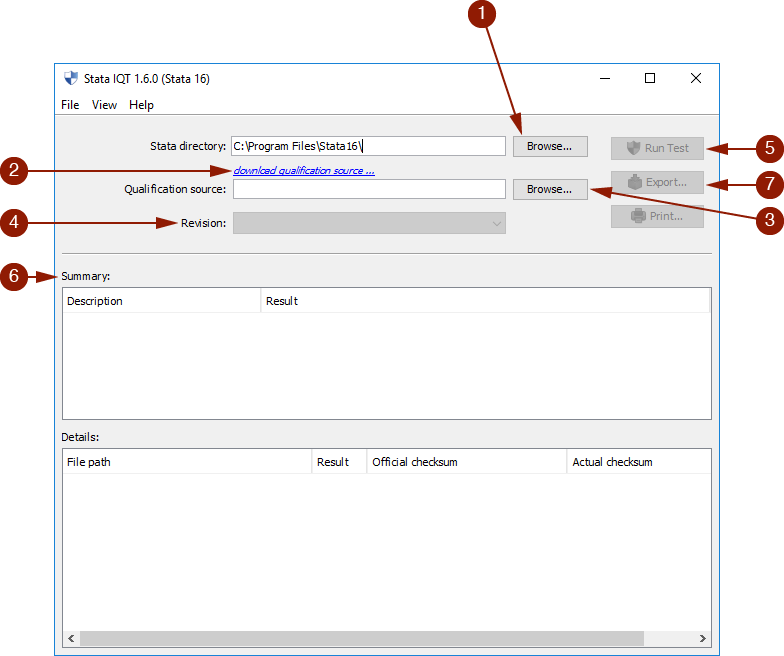Follow the download qualification source link
Image resolution: width=784 pixels, height=656 pixels.
(x=304, y=170)
